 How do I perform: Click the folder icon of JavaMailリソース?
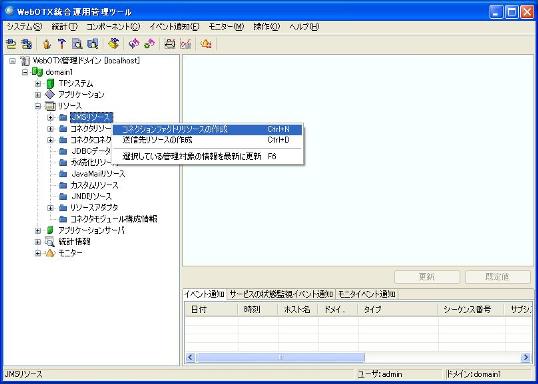tap(63, 174)
